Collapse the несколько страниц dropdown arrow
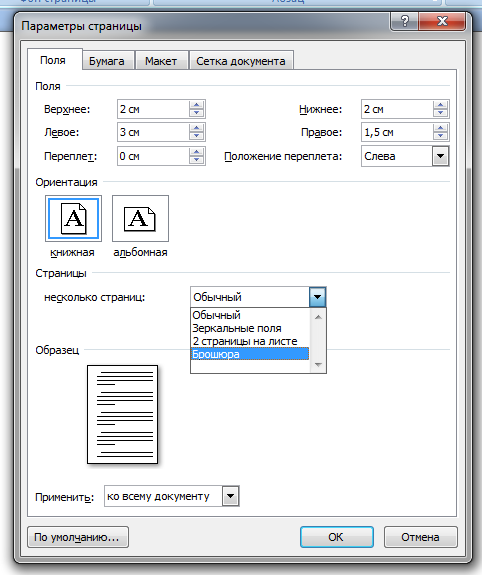This screenshot has width=482, height=575. click(x=318, y=297)
